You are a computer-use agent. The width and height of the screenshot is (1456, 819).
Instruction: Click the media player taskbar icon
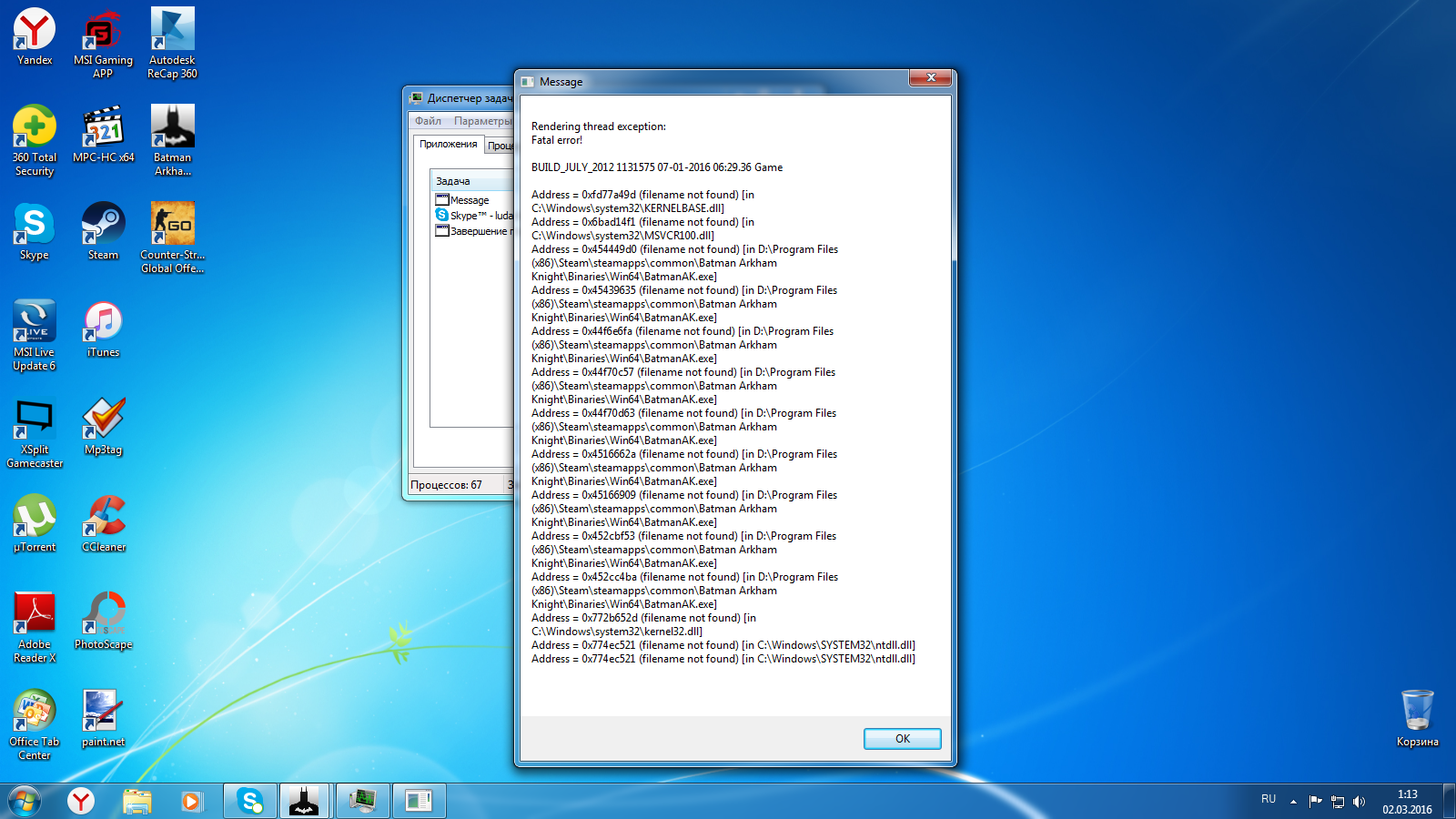tap(191, 801)
